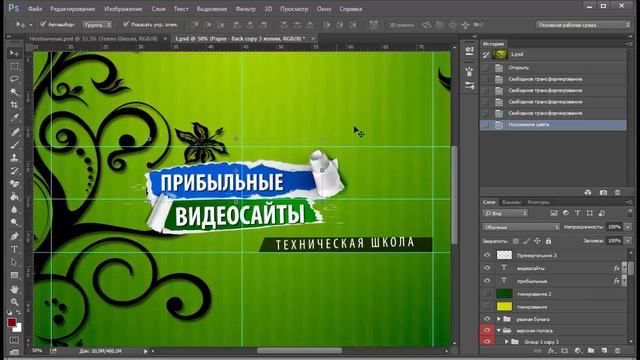
Task: Open the layer filter Вид dropdown
Action: point(505,213)
